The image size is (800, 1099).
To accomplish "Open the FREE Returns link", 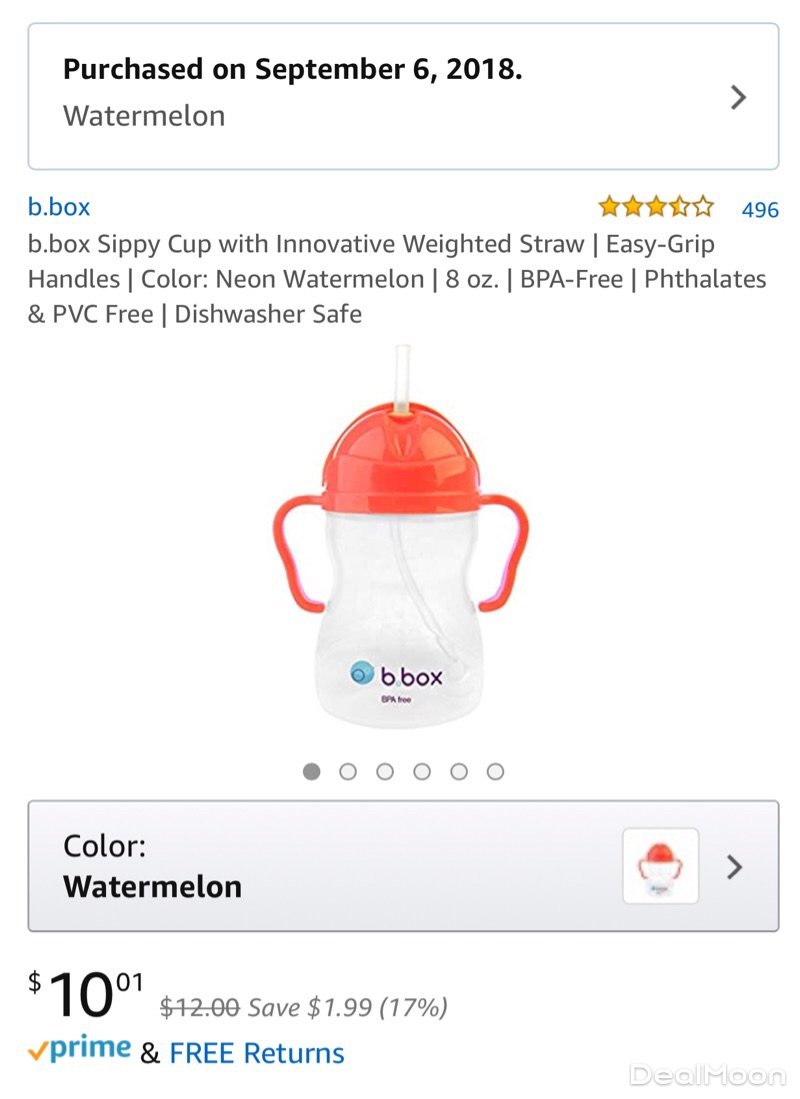I will click(257, 1053).
